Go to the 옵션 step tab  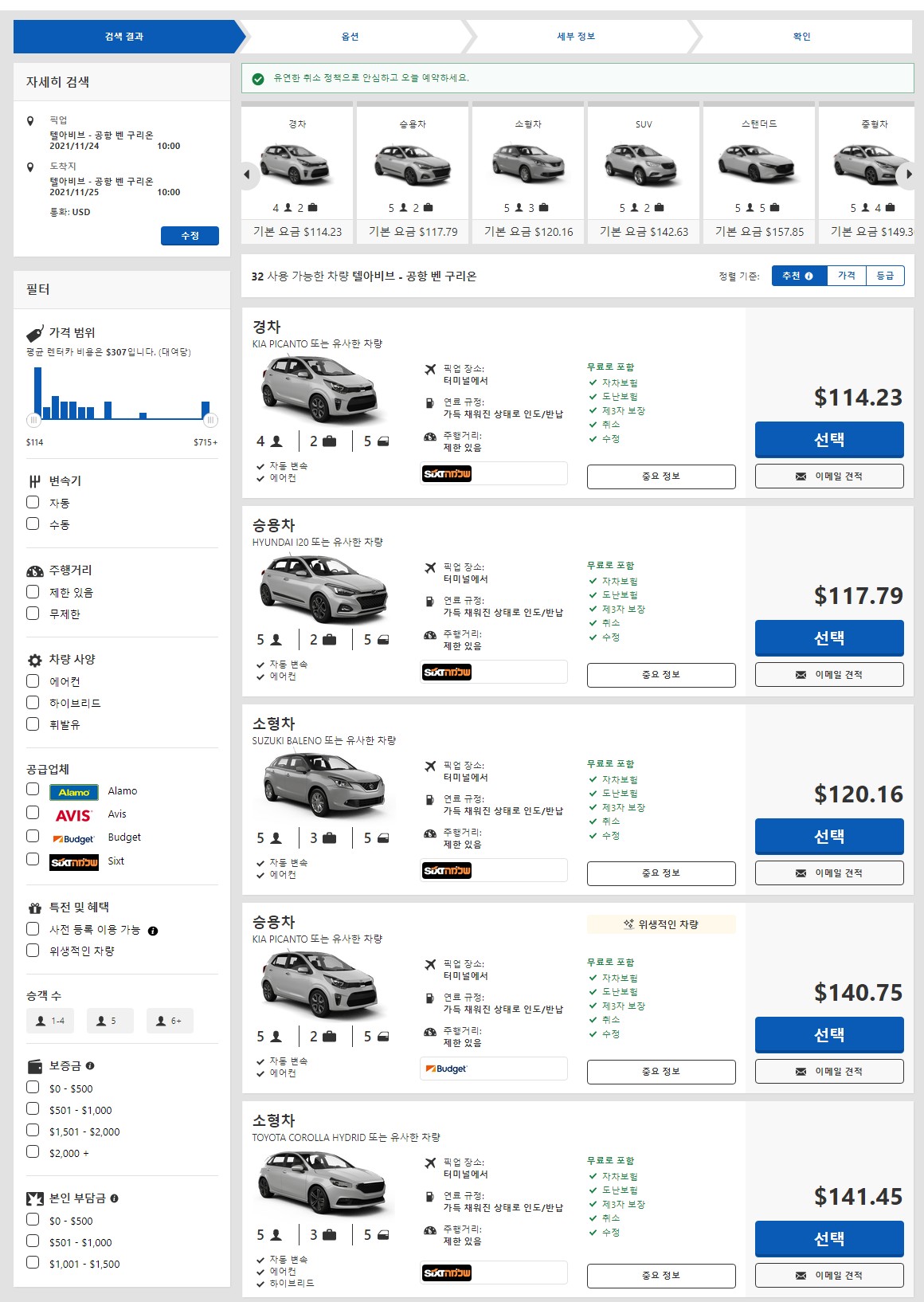coord(350,37)
